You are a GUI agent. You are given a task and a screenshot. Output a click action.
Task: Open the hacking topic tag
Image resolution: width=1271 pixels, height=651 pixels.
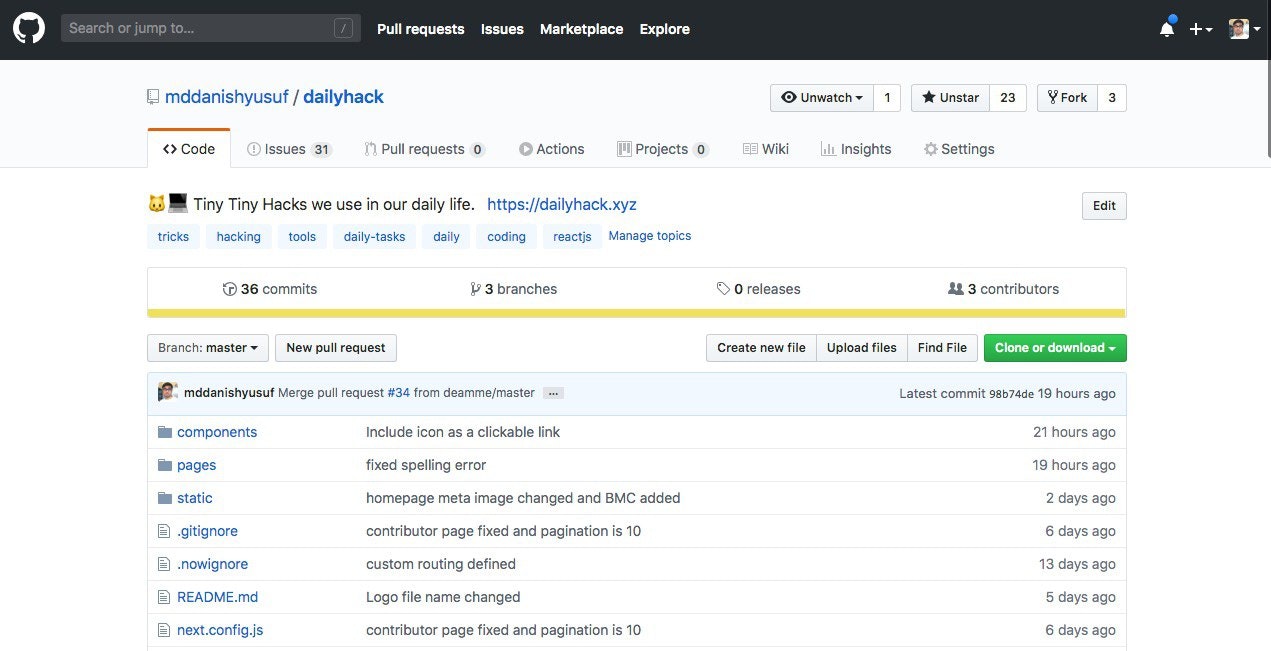tap(238, 236)
